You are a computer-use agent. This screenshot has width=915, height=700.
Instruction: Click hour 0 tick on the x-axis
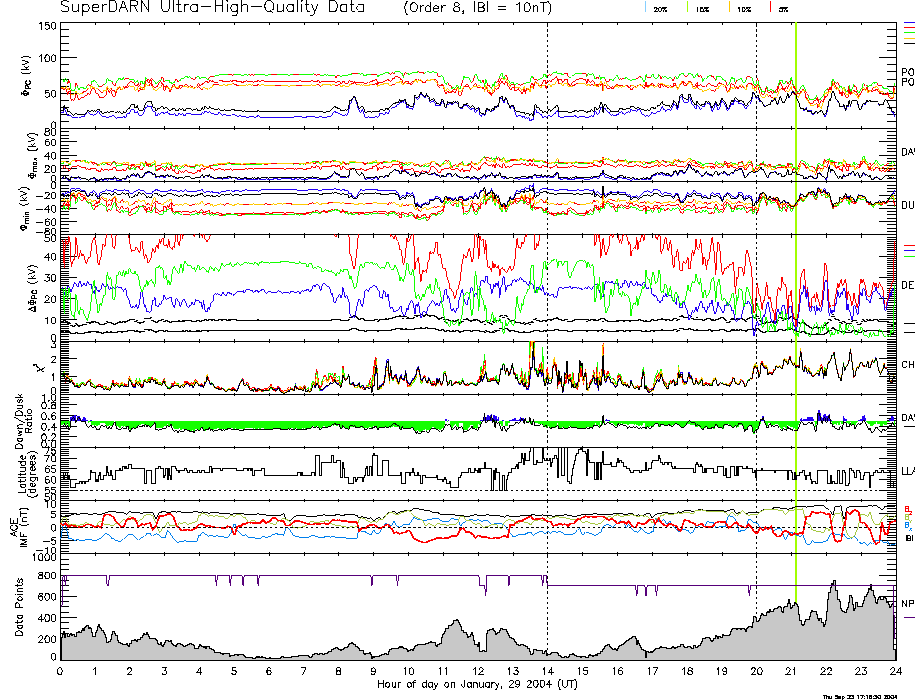click(61, 671)
